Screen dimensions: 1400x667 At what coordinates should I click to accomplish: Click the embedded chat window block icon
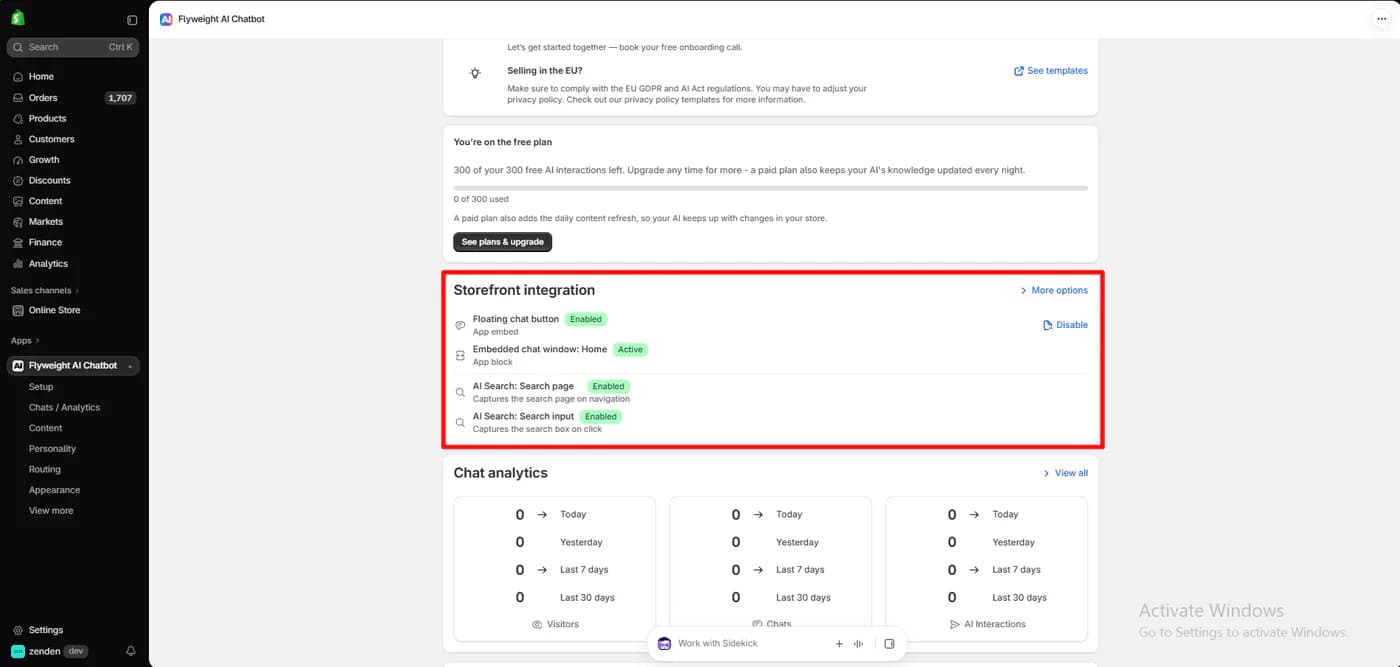(460, 355)
